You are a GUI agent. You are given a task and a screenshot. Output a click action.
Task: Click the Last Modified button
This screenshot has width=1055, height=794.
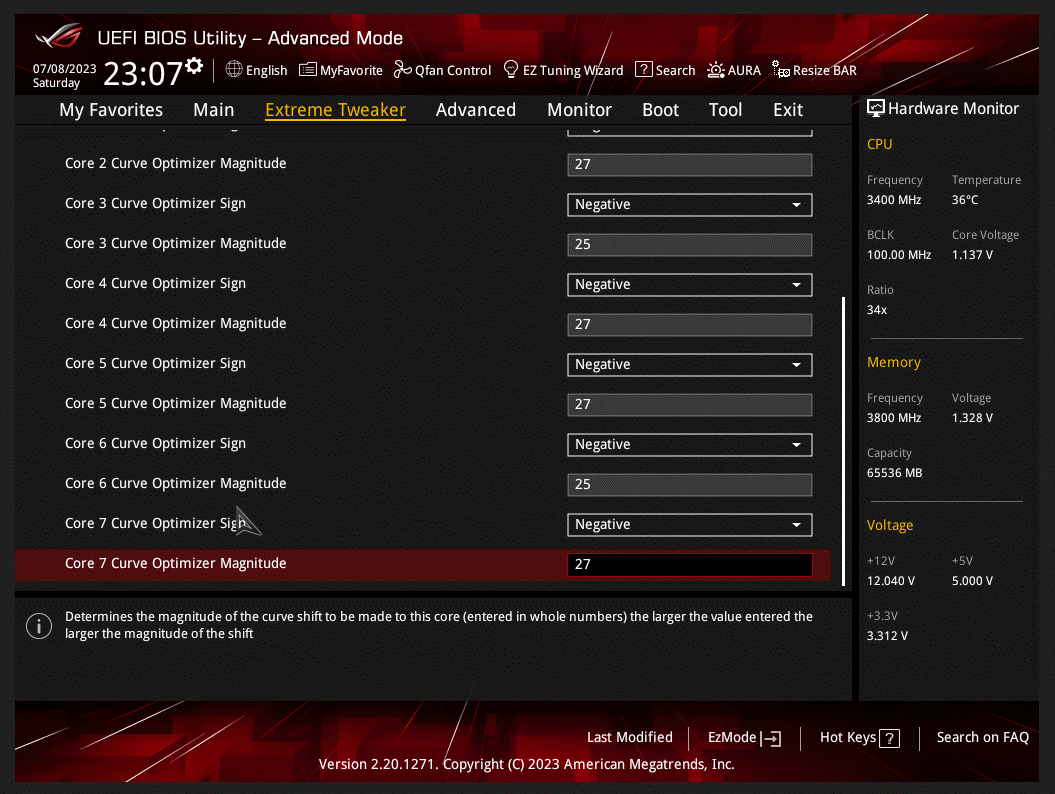coord(630,737)
